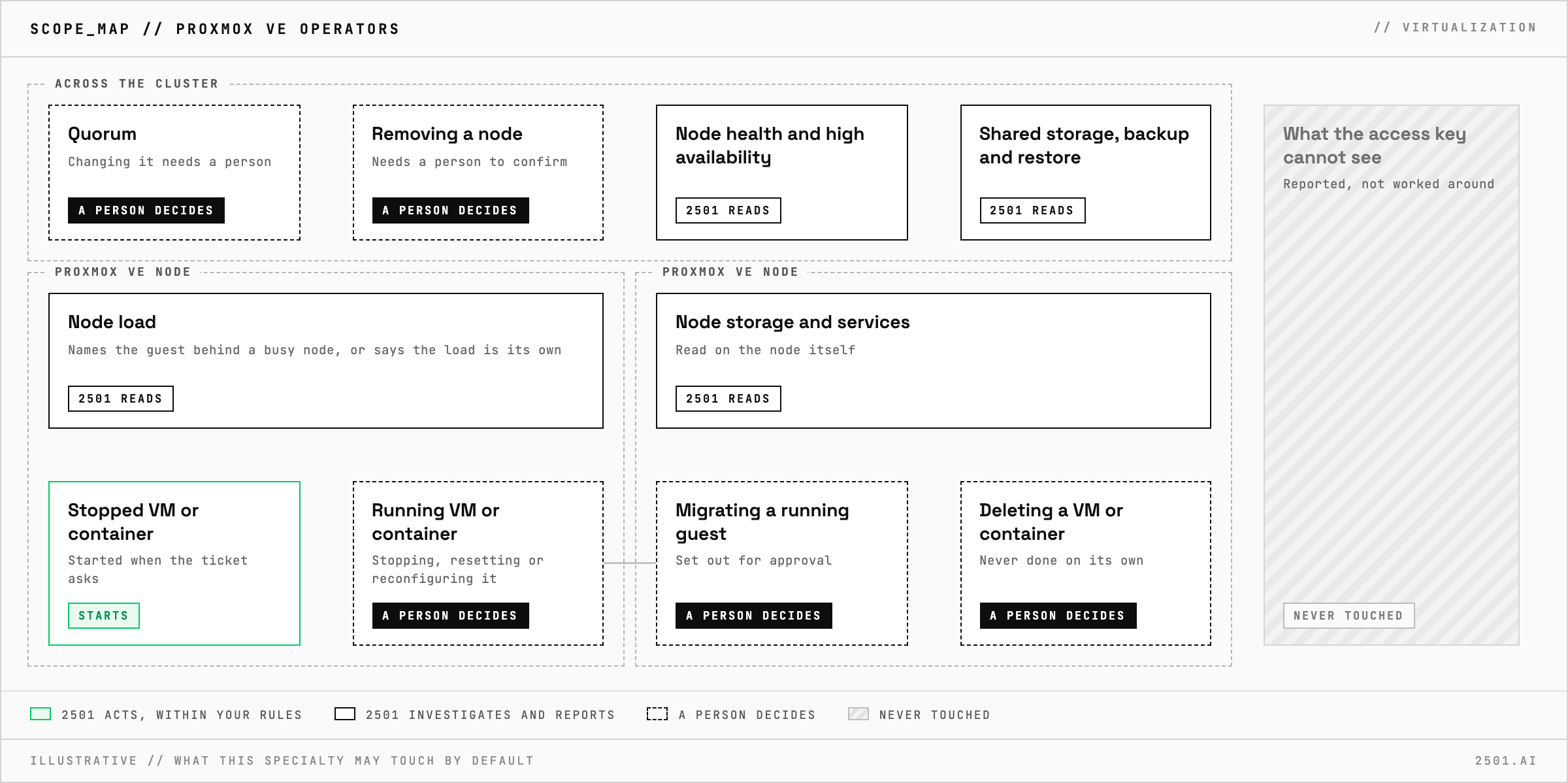
Task: Select Migrating a running guest title
Action: (762, 522)
